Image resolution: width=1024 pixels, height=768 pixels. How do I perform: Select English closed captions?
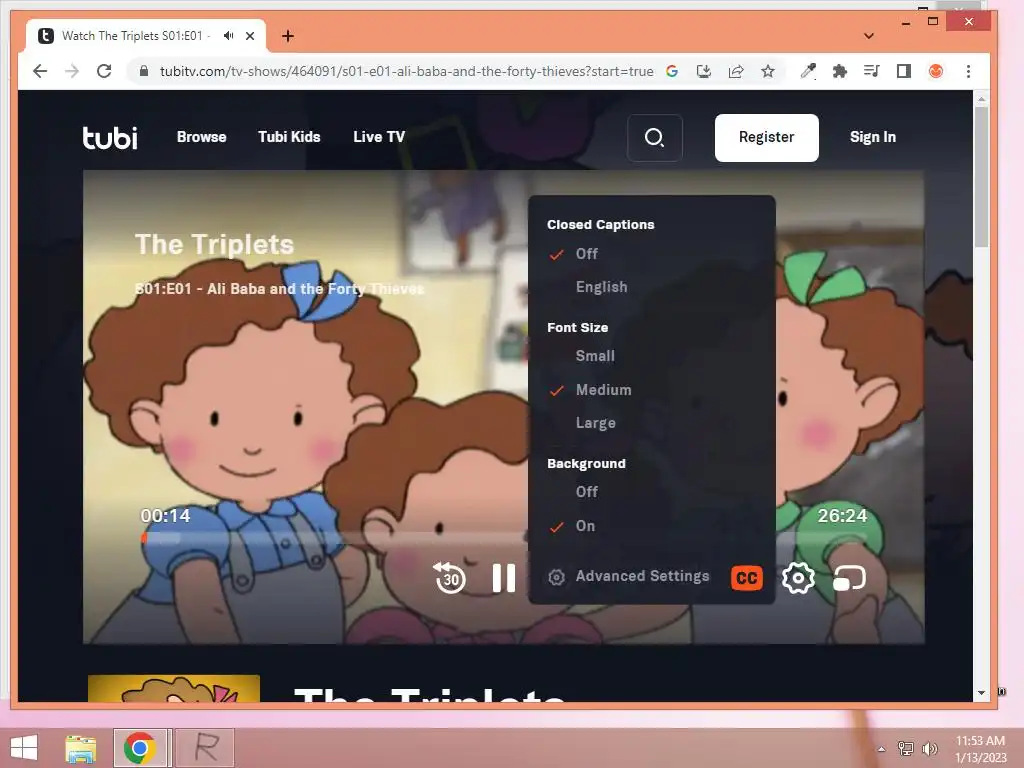click(x=601, y=287)
